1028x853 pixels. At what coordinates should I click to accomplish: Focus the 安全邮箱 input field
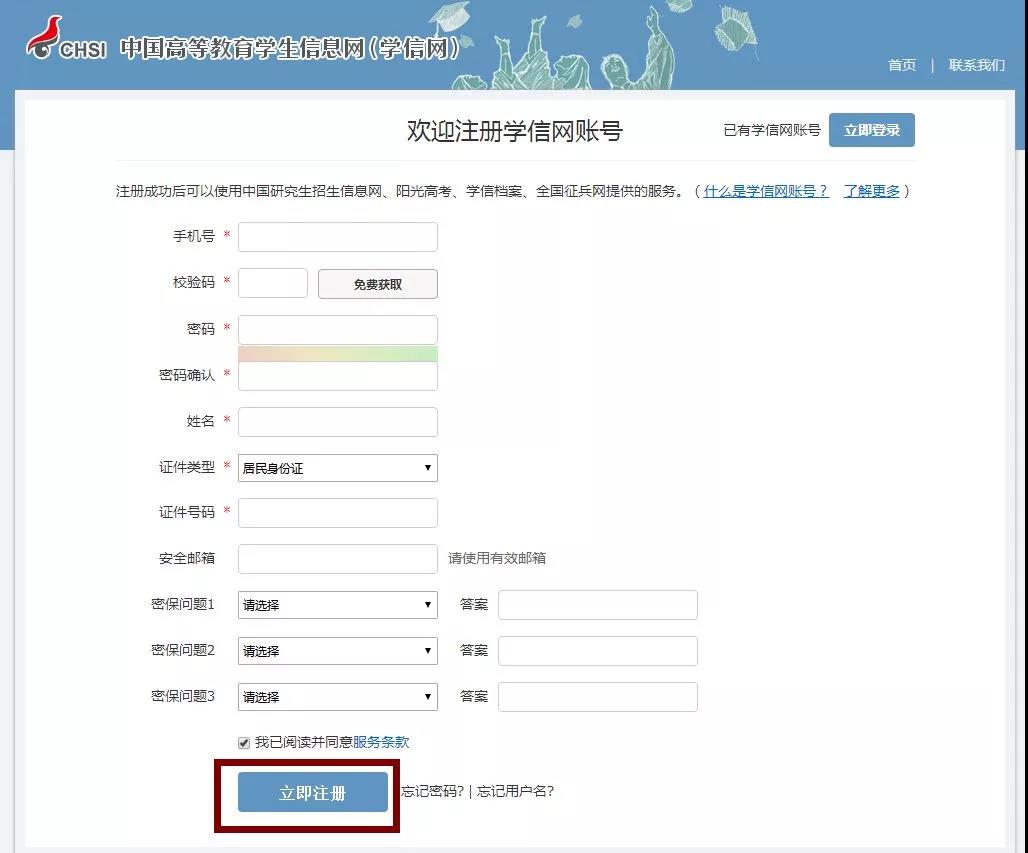[x=338, y=559]
